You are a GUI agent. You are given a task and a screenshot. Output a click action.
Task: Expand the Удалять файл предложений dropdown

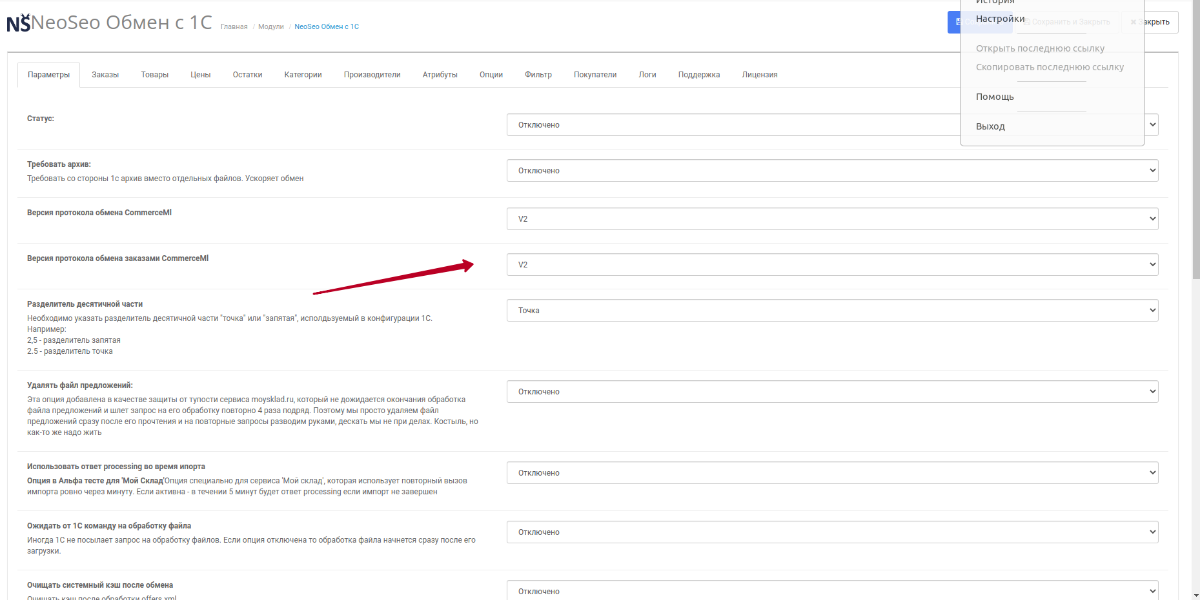[x=833, y=392]
